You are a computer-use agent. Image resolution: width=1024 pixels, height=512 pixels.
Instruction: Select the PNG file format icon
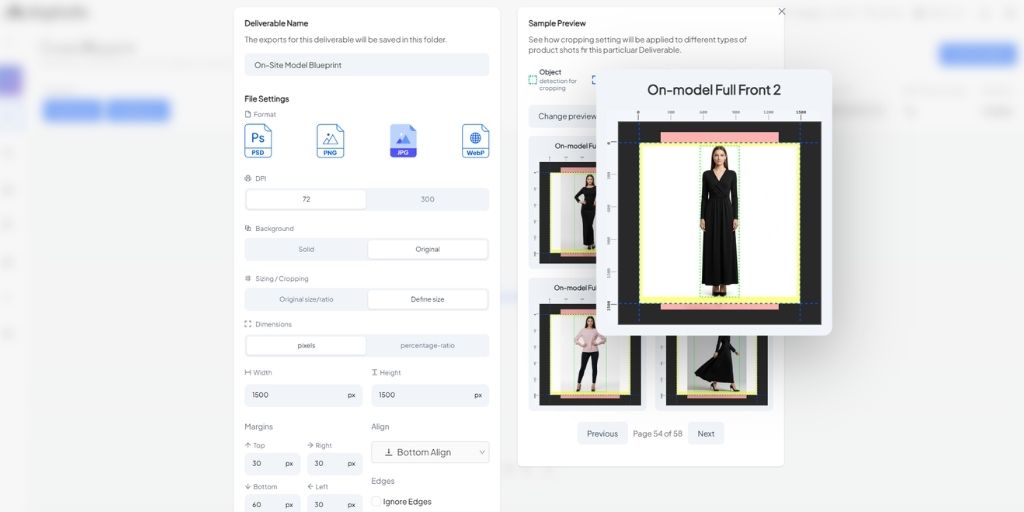[x=330, y=141]
